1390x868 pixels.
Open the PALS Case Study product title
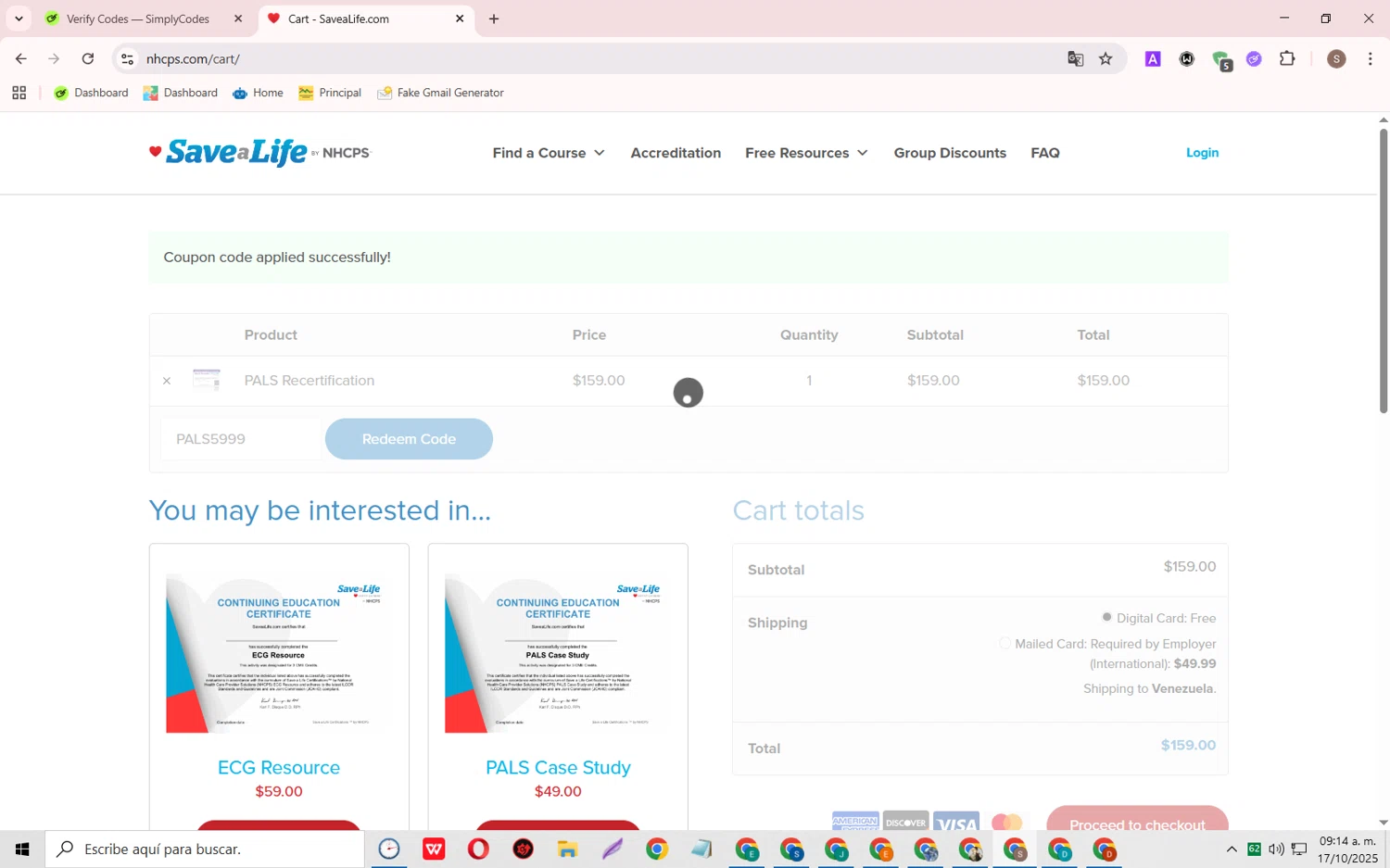point(558,767)
